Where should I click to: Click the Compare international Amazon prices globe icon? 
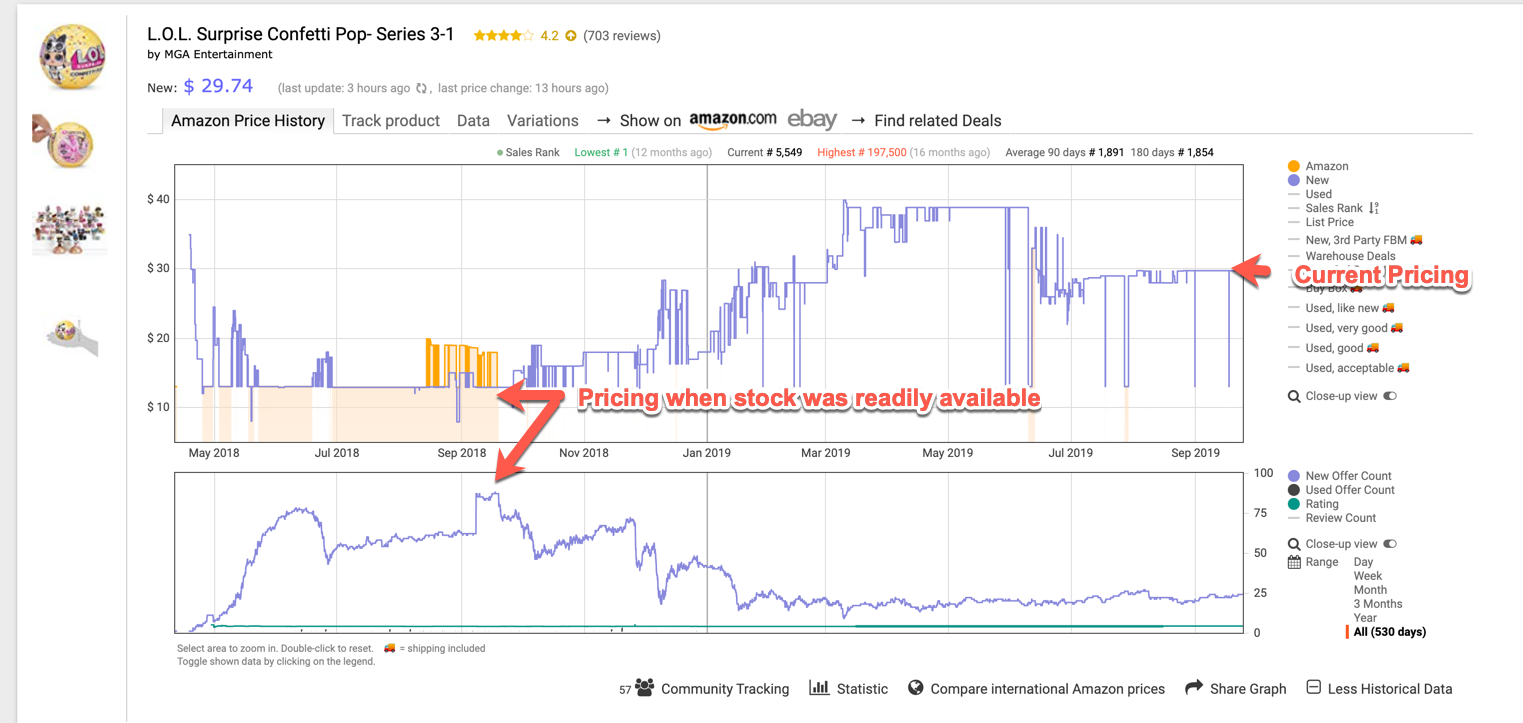point(916,688)
